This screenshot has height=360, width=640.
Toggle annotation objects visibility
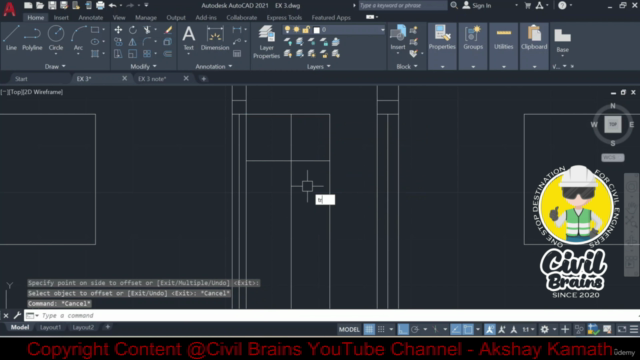pos(490,329)
